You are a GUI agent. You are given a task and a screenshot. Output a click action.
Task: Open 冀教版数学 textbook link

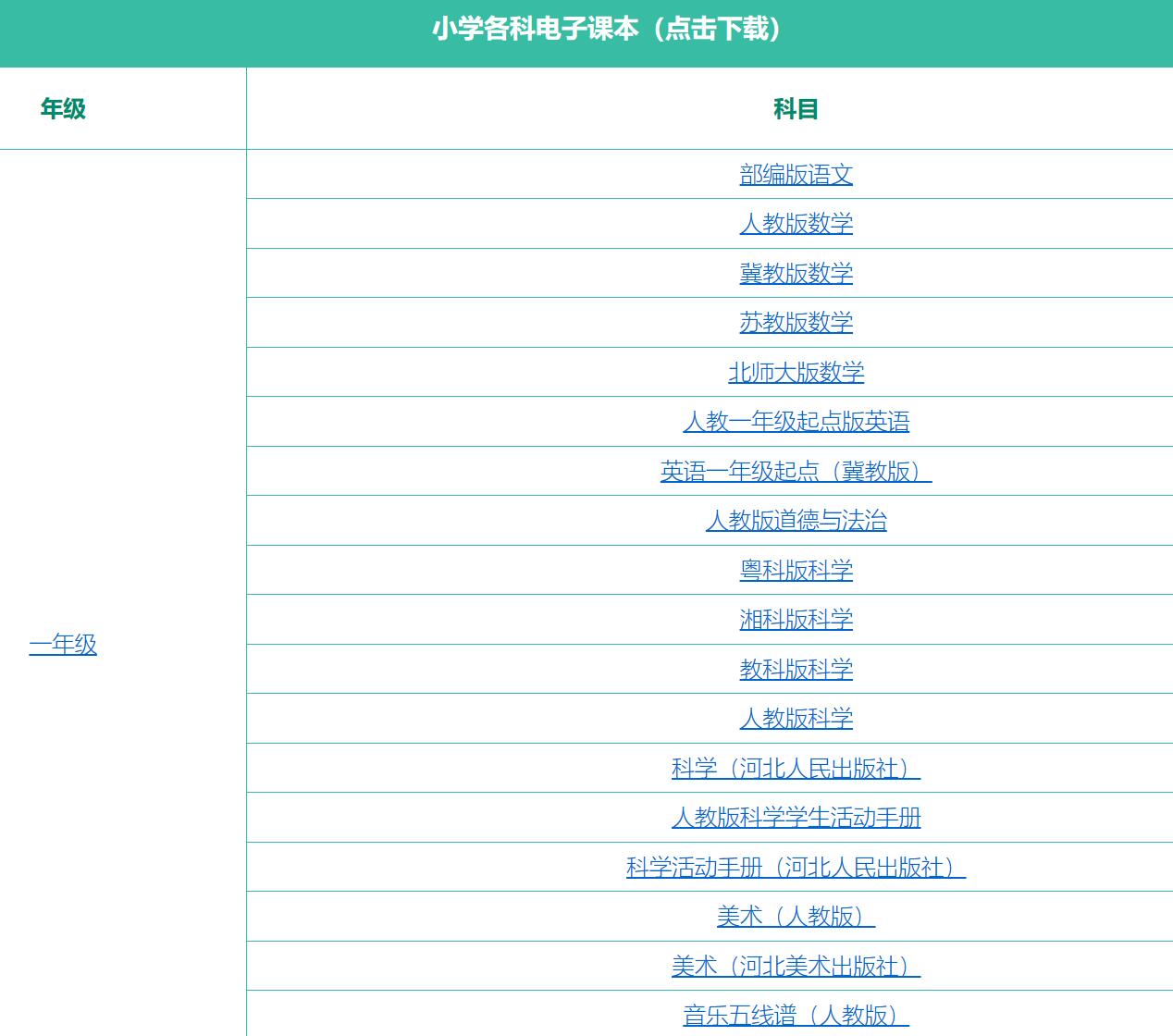(x=796, y=273)
